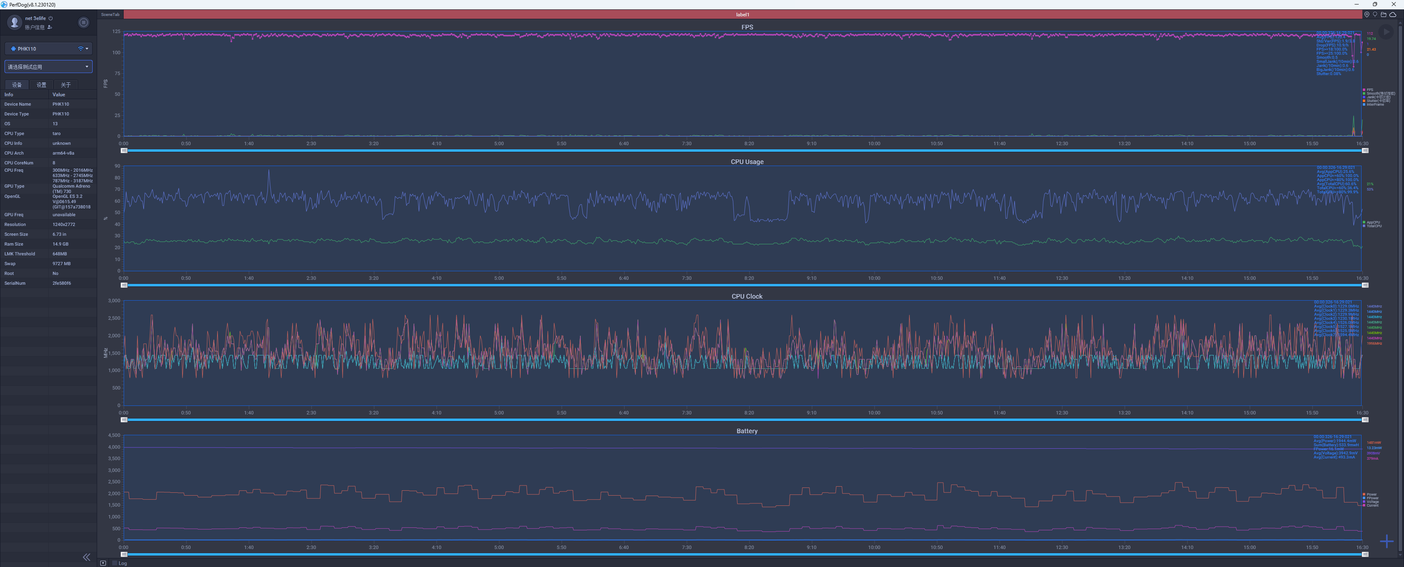Click the FPS chart left slider handle
The height and width of the screenshot is (567, 1404).
click(124, 150)
